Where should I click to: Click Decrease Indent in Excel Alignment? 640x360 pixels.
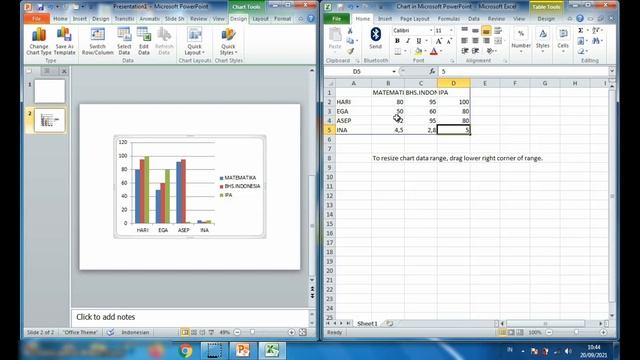(x=465, y=51)
